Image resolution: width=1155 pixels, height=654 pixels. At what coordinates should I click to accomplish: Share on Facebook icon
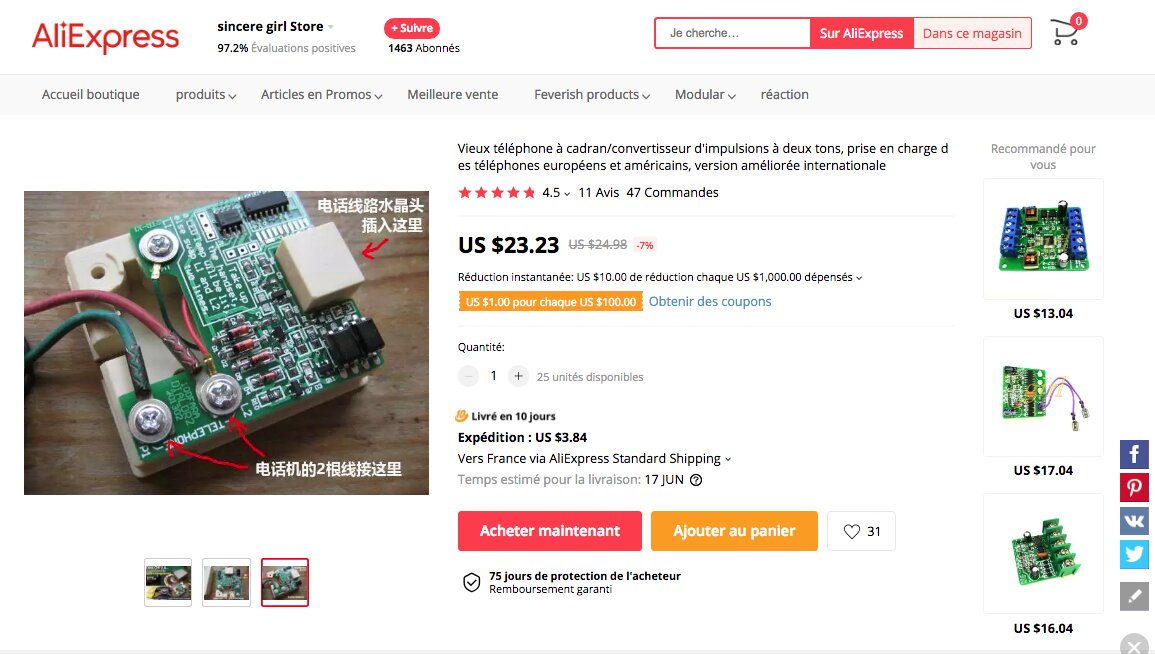click(x=1134, y=454)
